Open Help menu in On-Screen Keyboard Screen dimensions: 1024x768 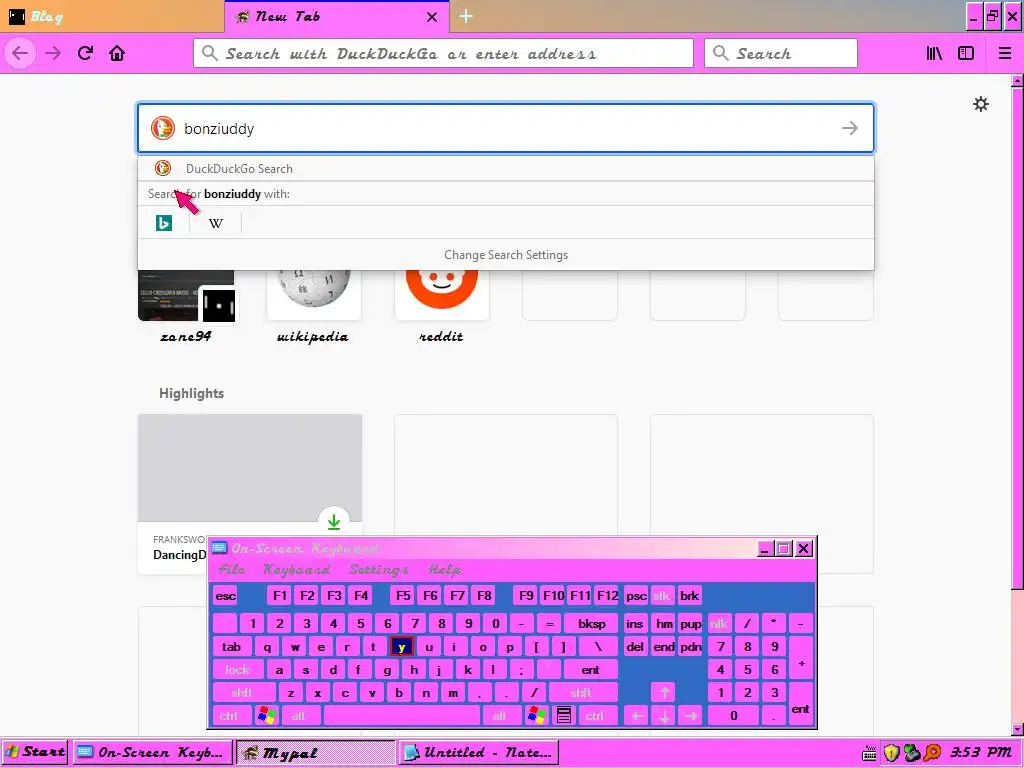click(444, 569)
